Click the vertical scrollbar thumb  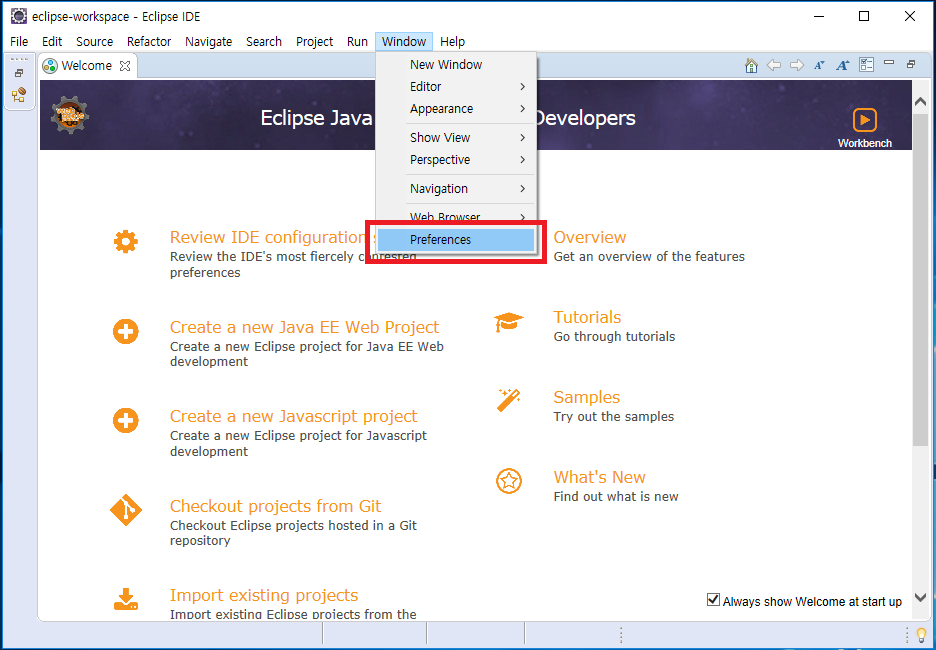[x=920, y=278]
